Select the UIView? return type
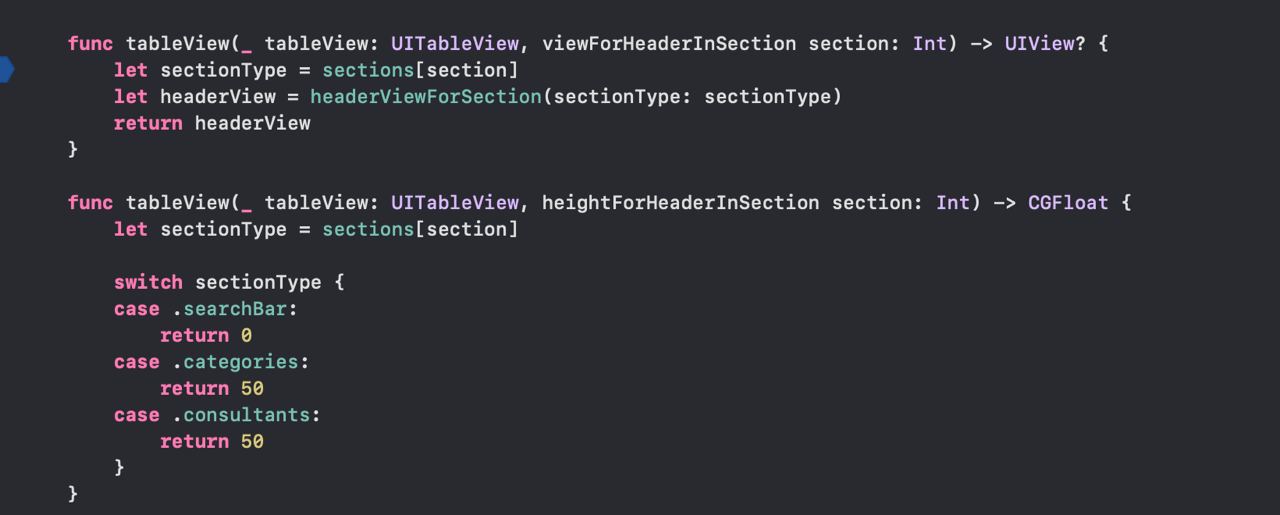The width and height of the screenshot is (1280, 515). tap(1044, 44)
